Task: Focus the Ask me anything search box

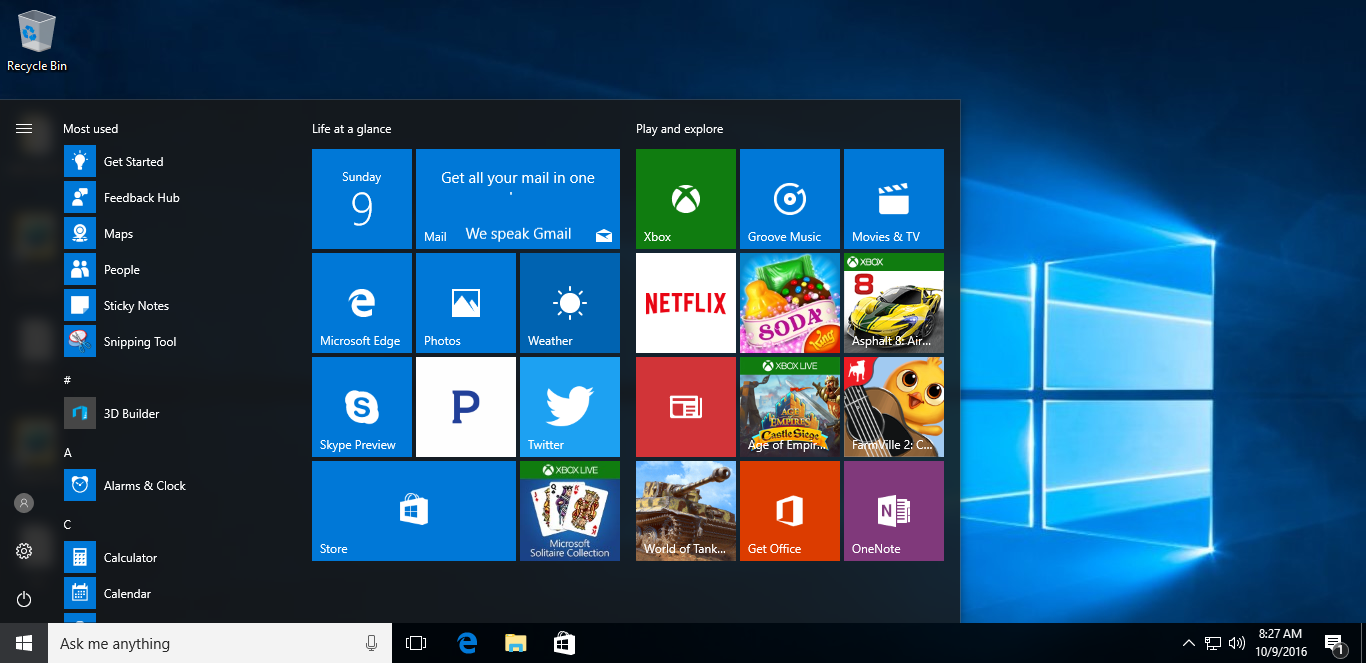Action: [219, 643]
